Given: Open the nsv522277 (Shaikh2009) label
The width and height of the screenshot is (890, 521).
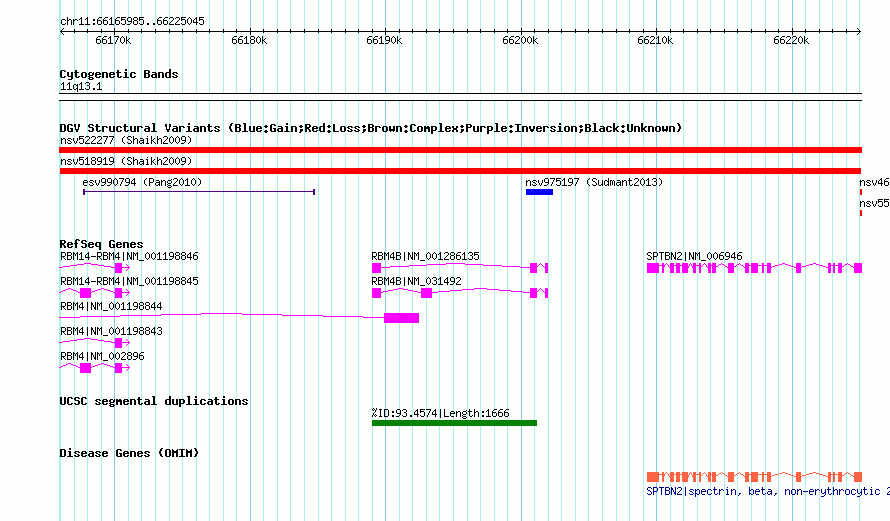Looking at the screenshot, I should (126, 140).
